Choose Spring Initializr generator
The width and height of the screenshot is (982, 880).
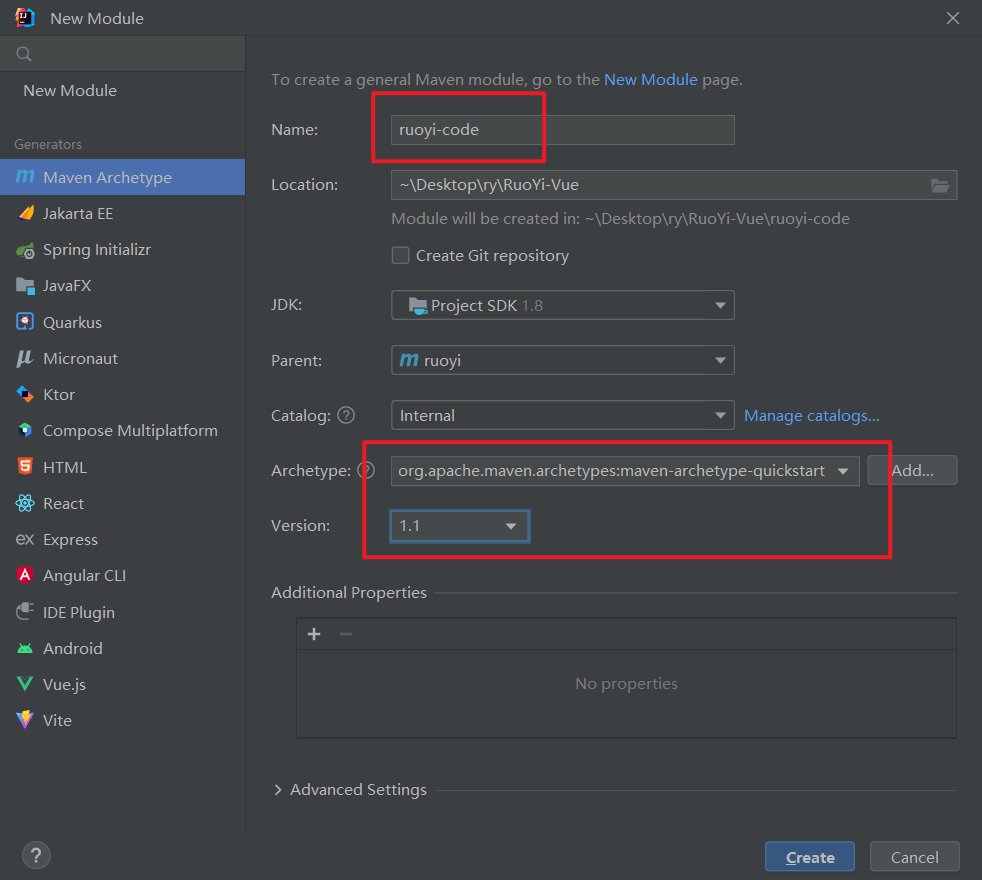[122, 250]
